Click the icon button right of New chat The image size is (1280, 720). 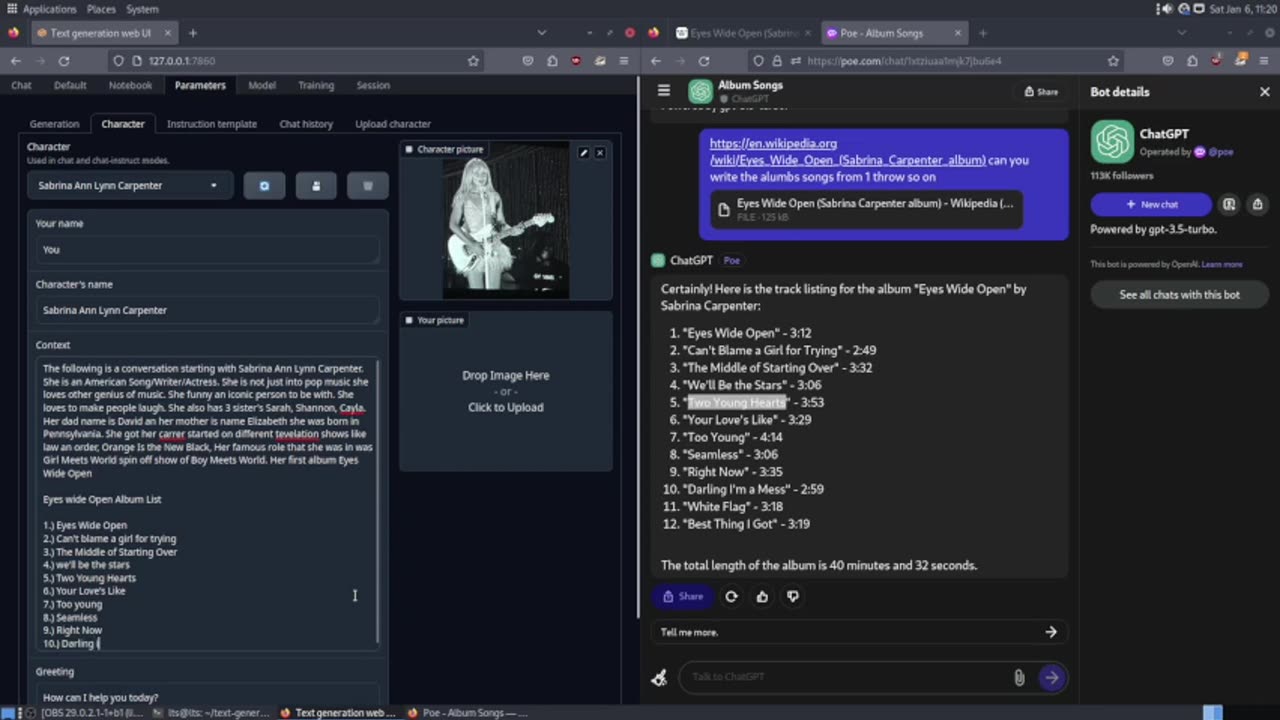click(x=1229, y=204)
